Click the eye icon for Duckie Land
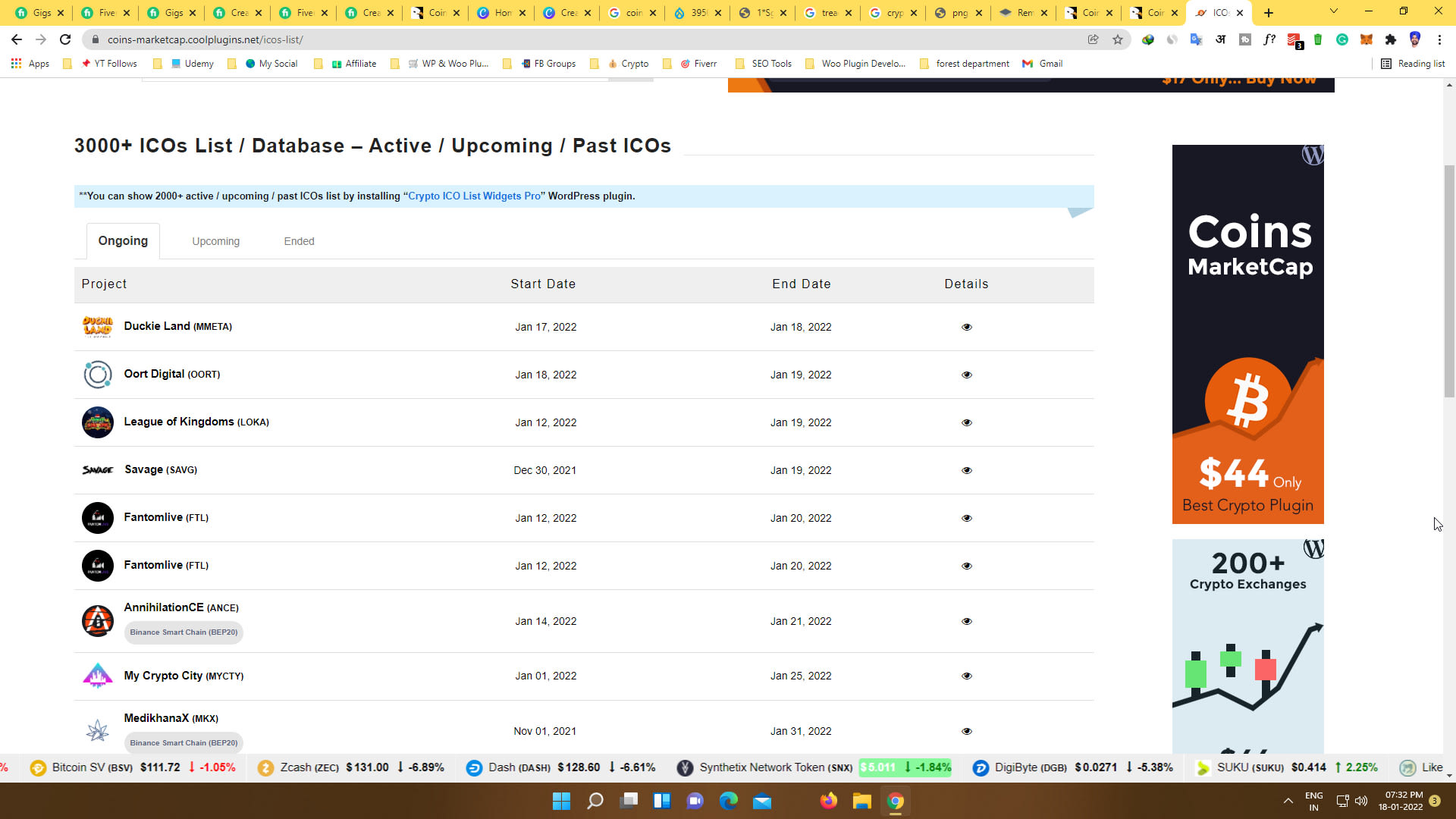The image size is (1456, 819). pos(966,327)
